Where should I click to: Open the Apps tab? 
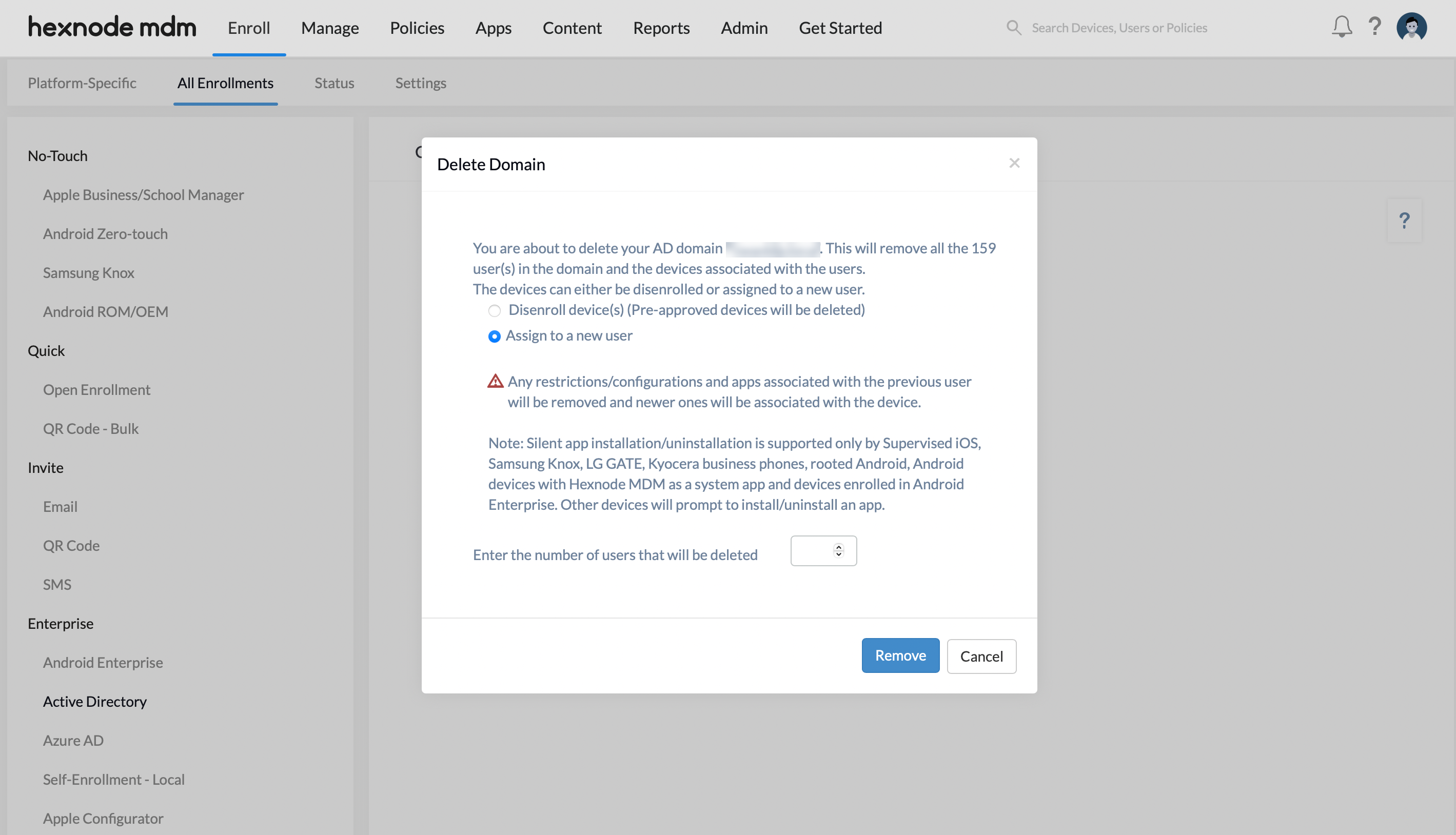click(x=493, y=28)
